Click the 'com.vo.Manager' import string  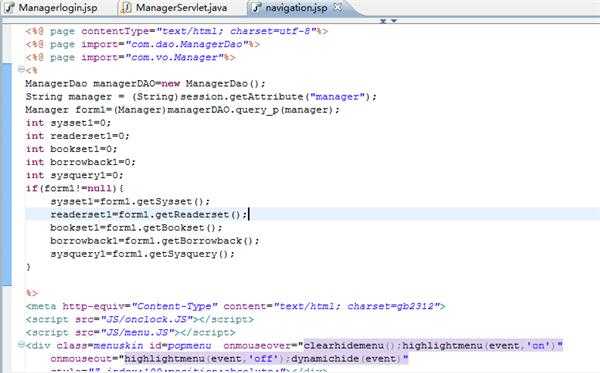click(x=175, y=57)
